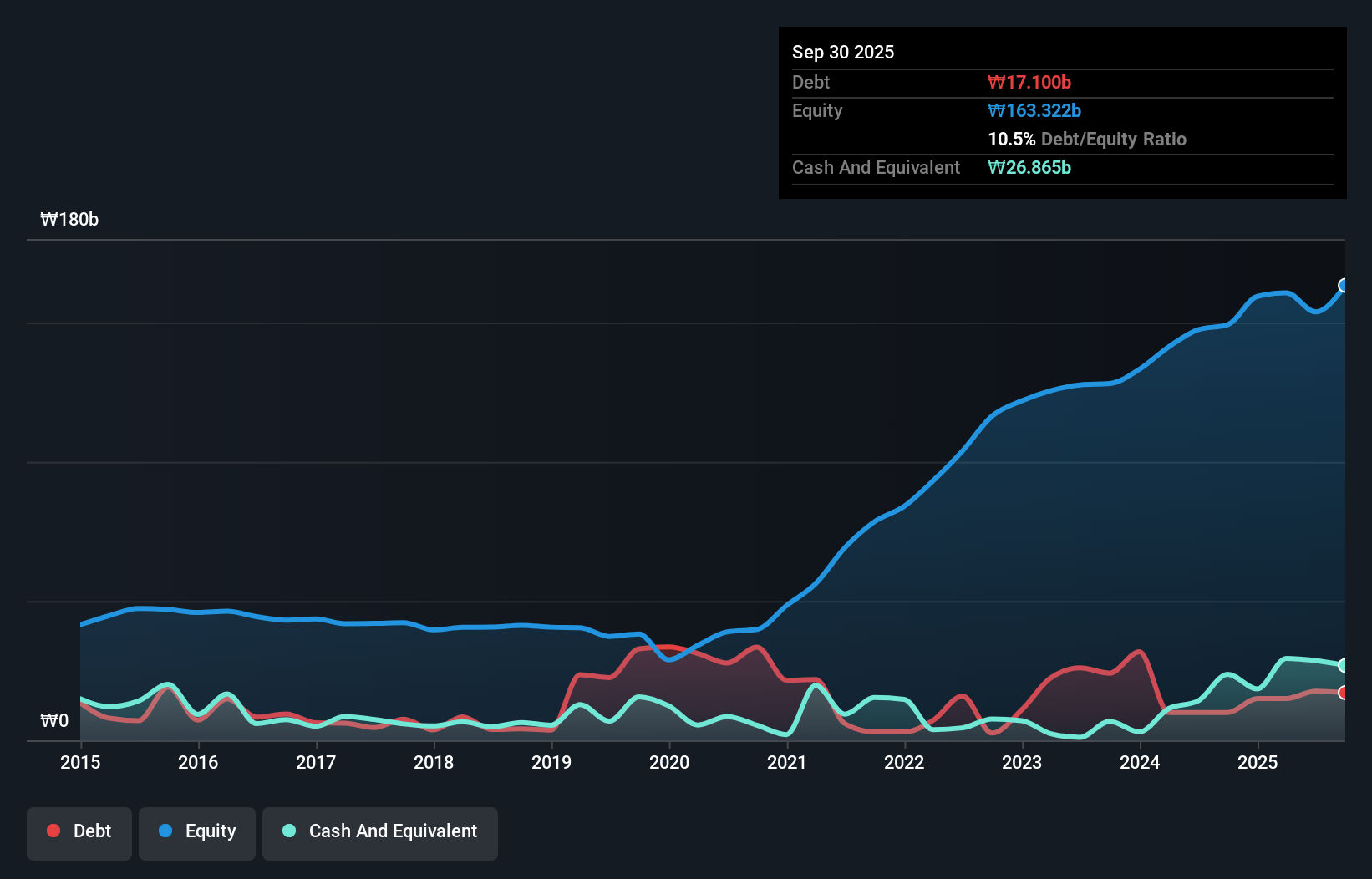The image size is (1372, 879).
Task: Click the ₩17.100b Debt value
Action: 1029,82
